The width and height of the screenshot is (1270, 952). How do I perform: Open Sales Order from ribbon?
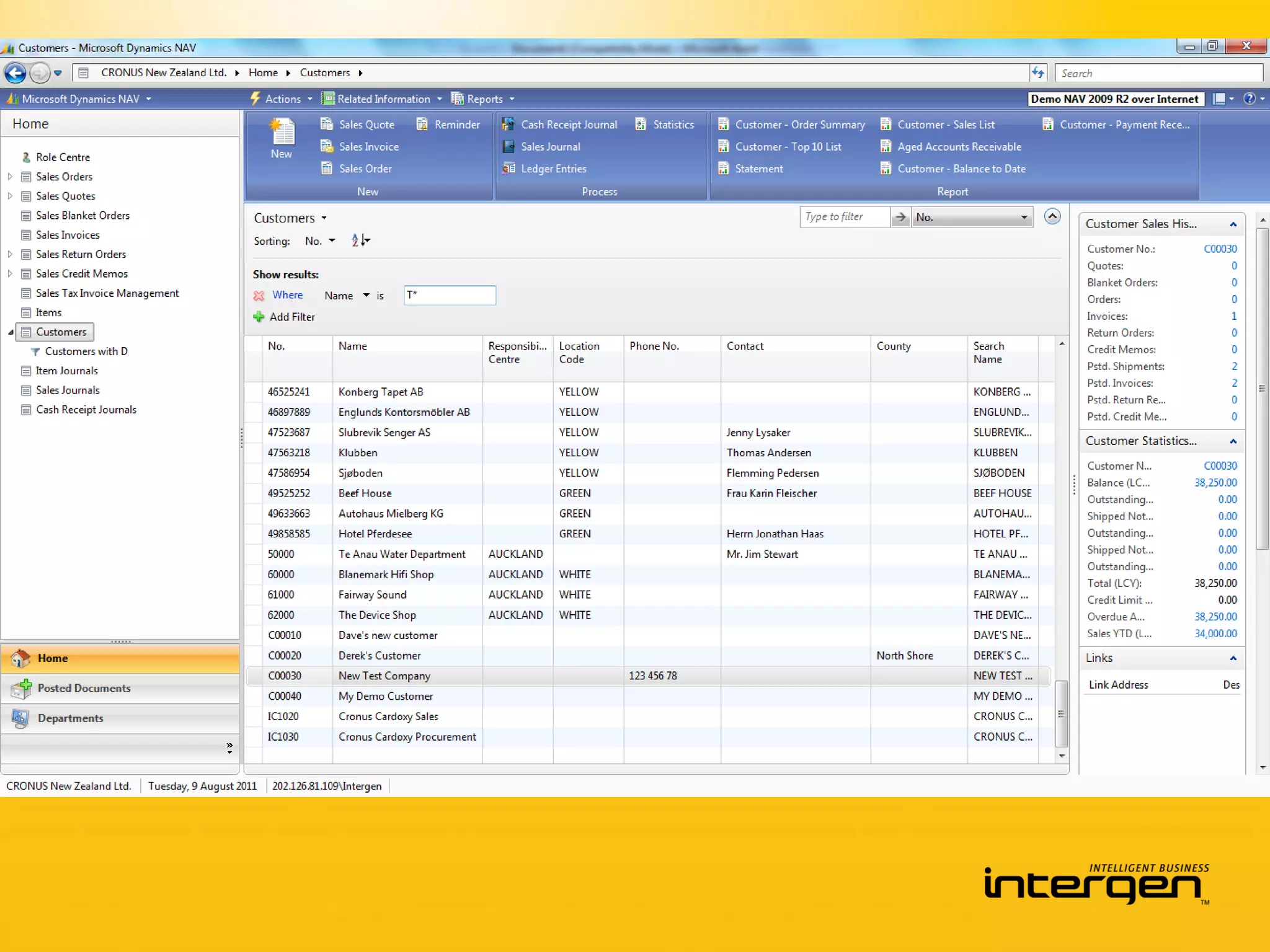(356, 169)
